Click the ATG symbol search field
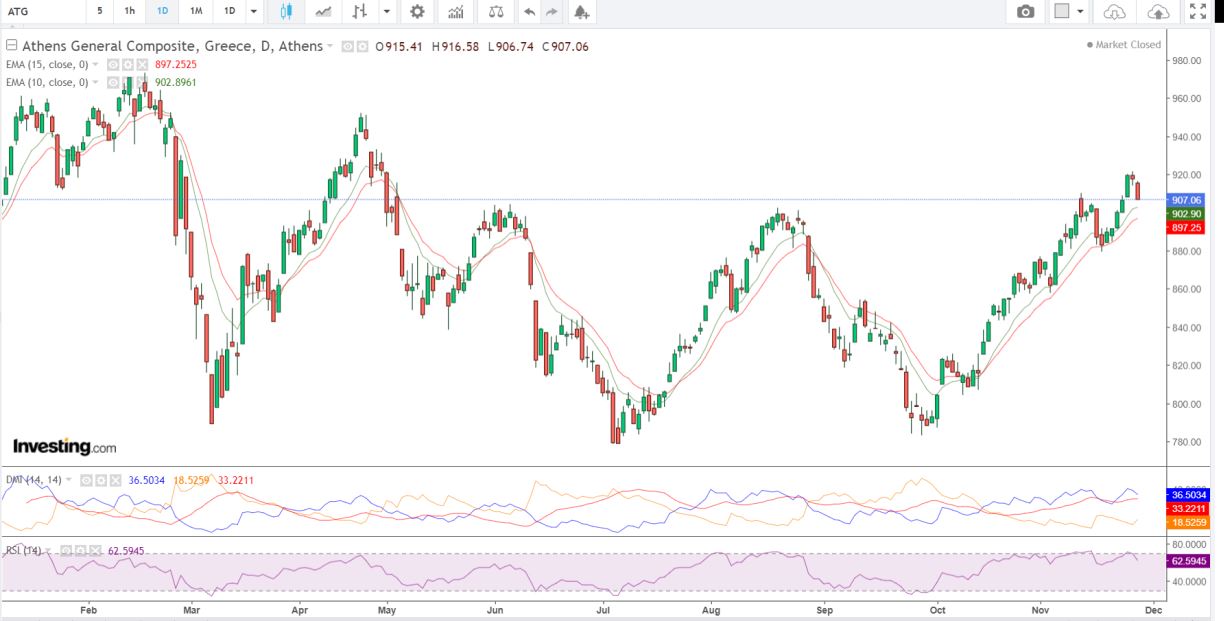 pos(40,12)
